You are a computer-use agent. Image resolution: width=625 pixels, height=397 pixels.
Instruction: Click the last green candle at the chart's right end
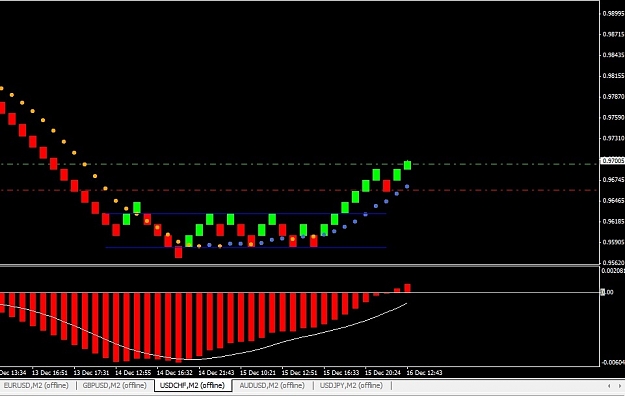(x=407, y=165)
